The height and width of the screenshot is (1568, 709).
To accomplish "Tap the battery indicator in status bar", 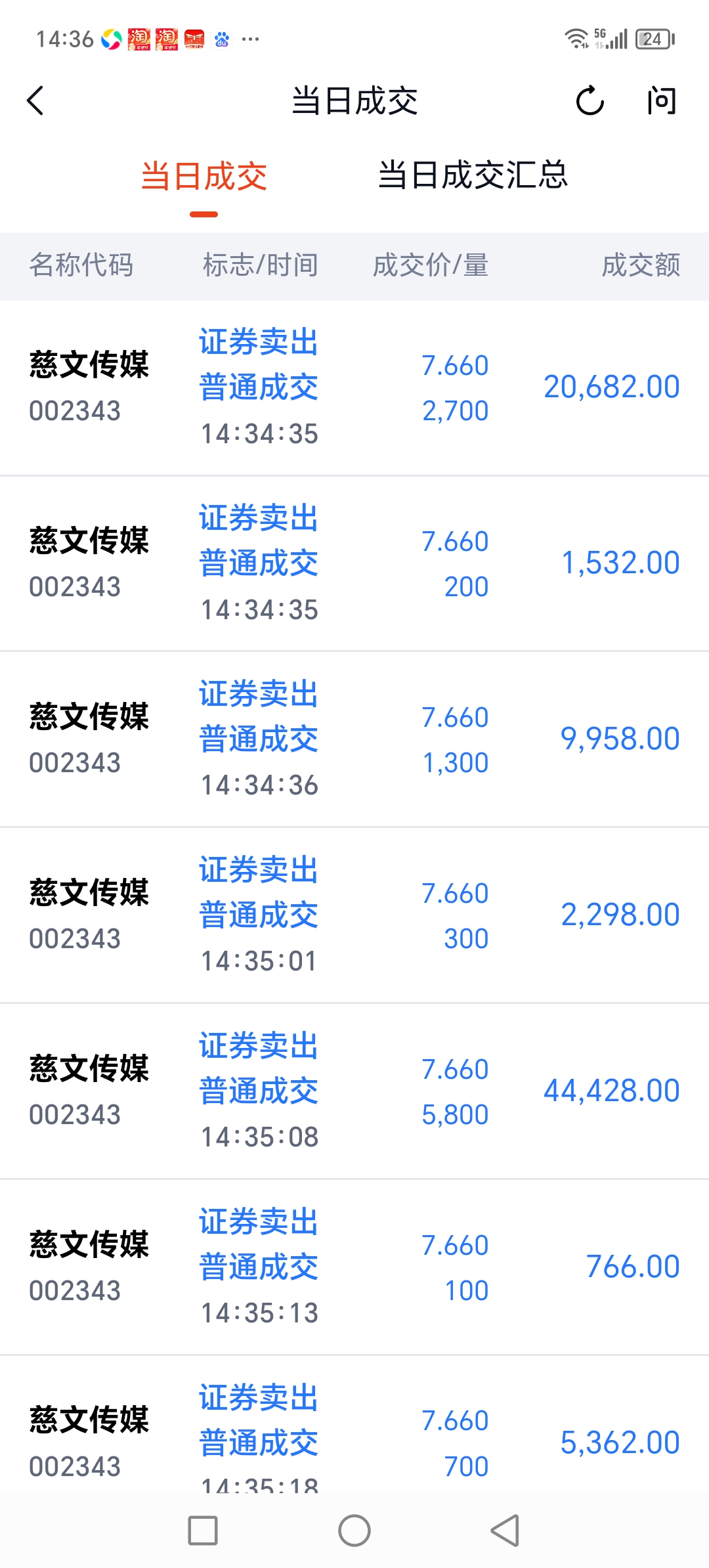I will [655, 39].
